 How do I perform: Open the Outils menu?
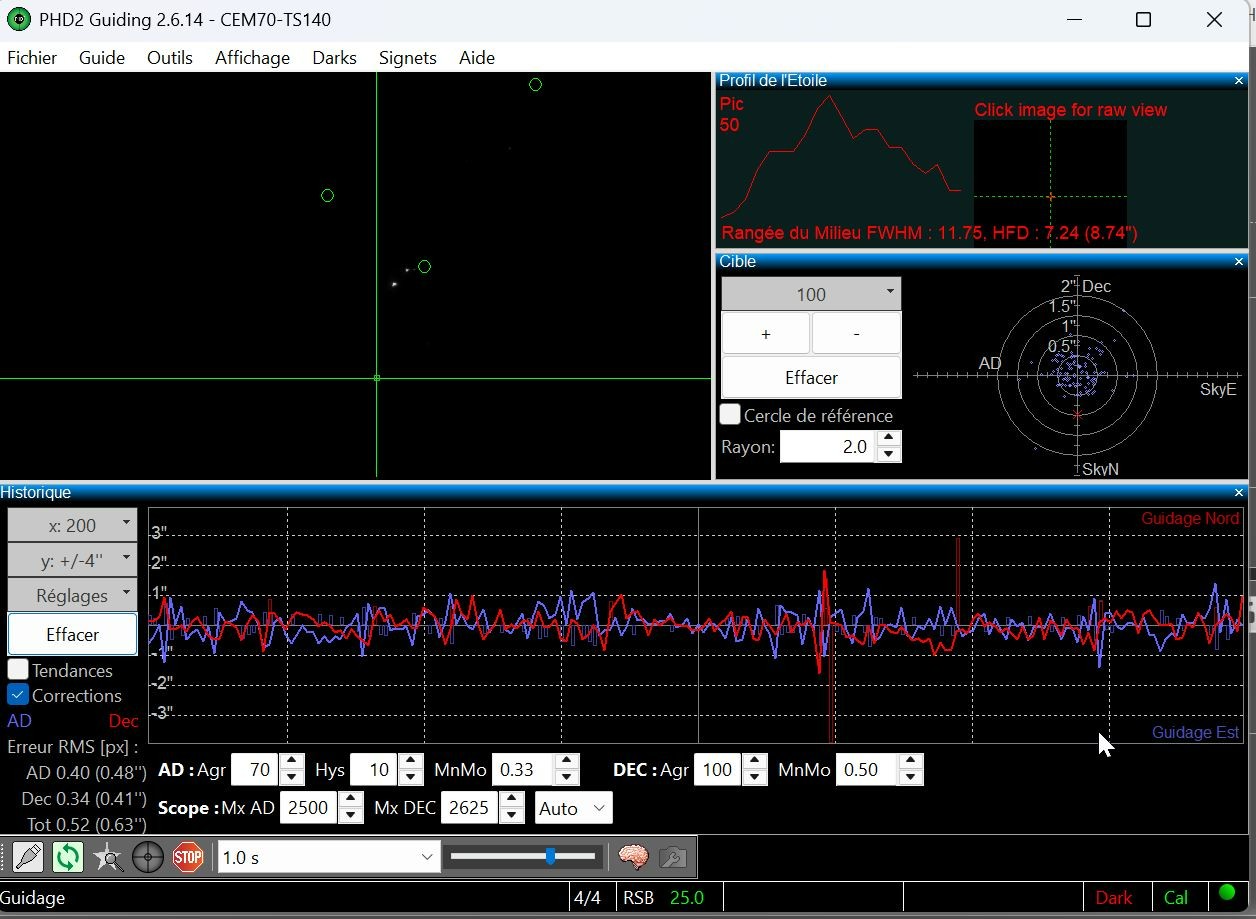[170, 57]
